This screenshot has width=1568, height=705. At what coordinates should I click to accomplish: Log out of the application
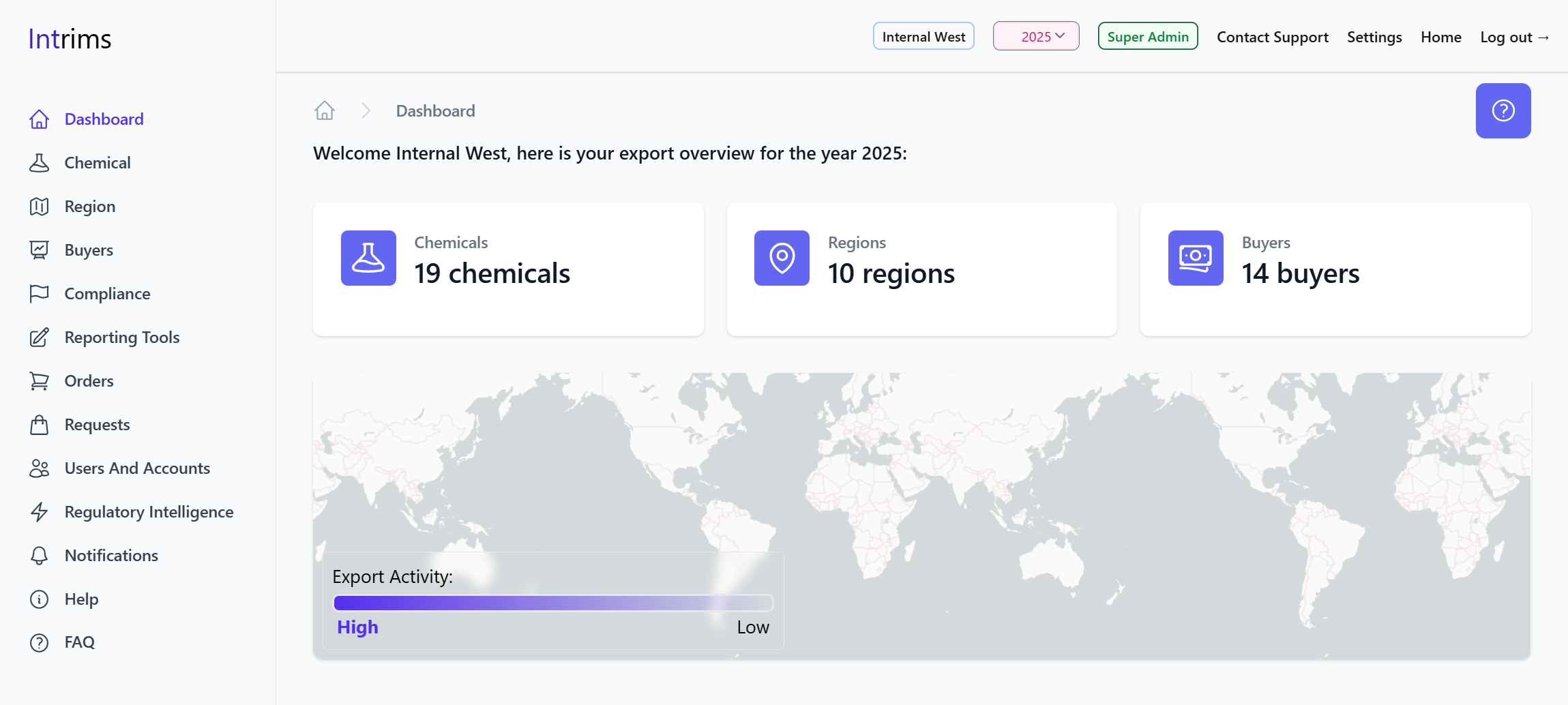pos(1513,37)
